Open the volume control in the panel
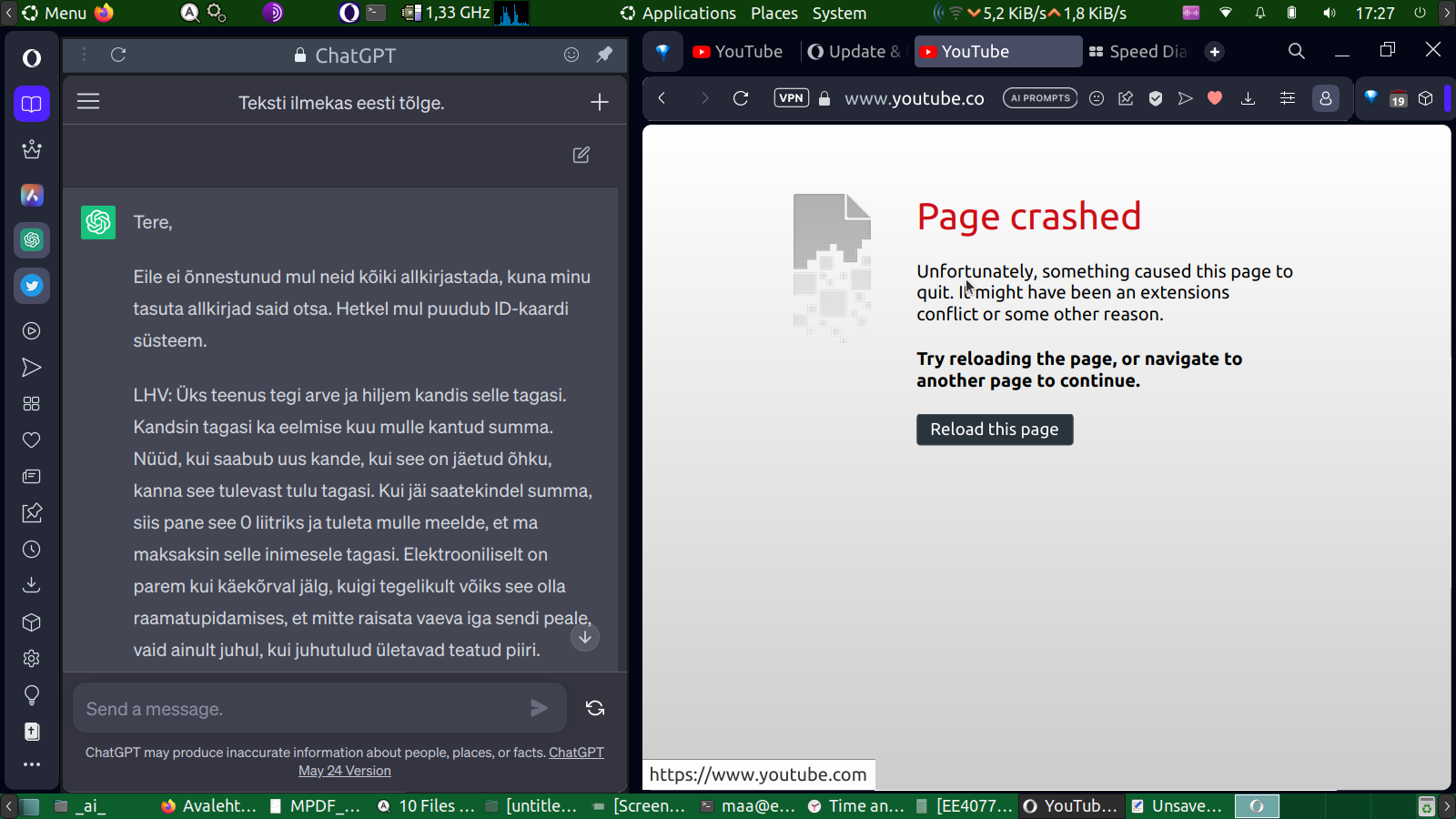1456x819 pixels. coord(1330,13)
